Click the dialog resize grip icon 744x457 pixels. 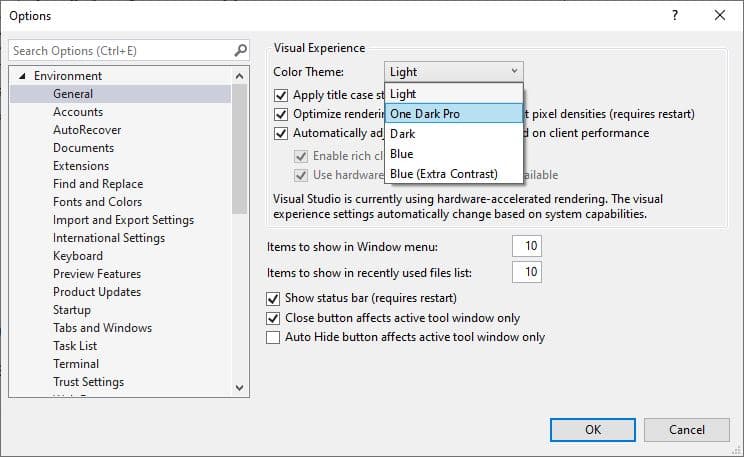[x=736, y=449]
